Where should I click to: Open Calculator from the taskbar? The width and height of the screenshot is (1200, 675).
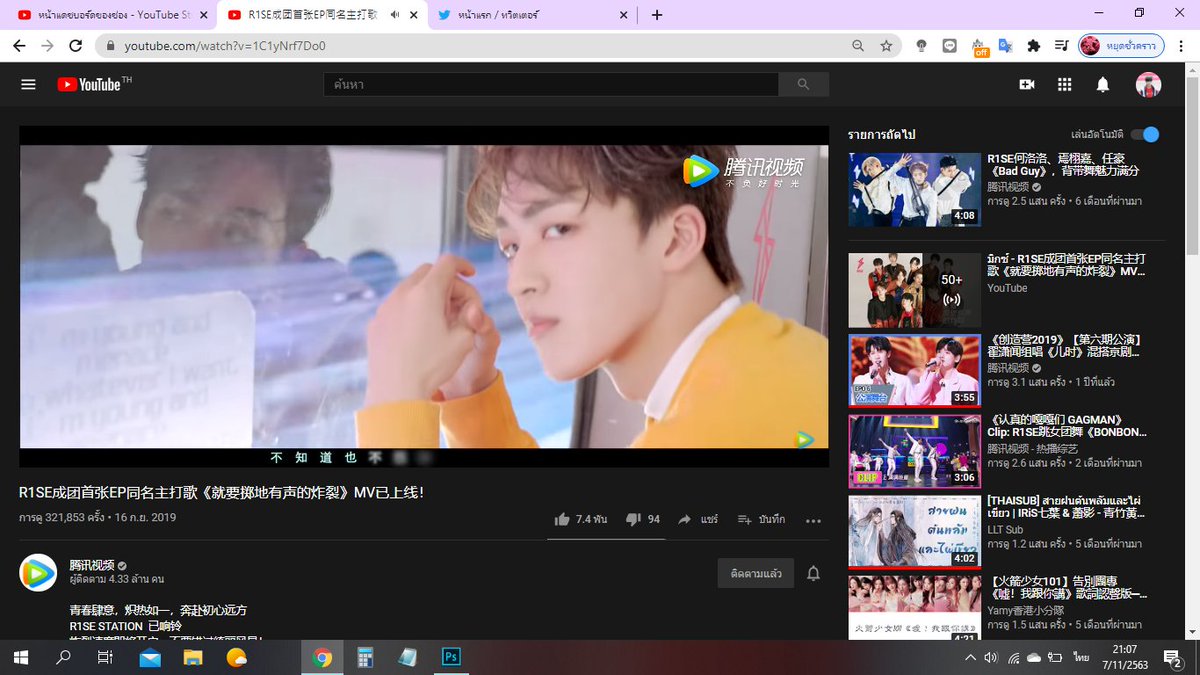[364, 657]
